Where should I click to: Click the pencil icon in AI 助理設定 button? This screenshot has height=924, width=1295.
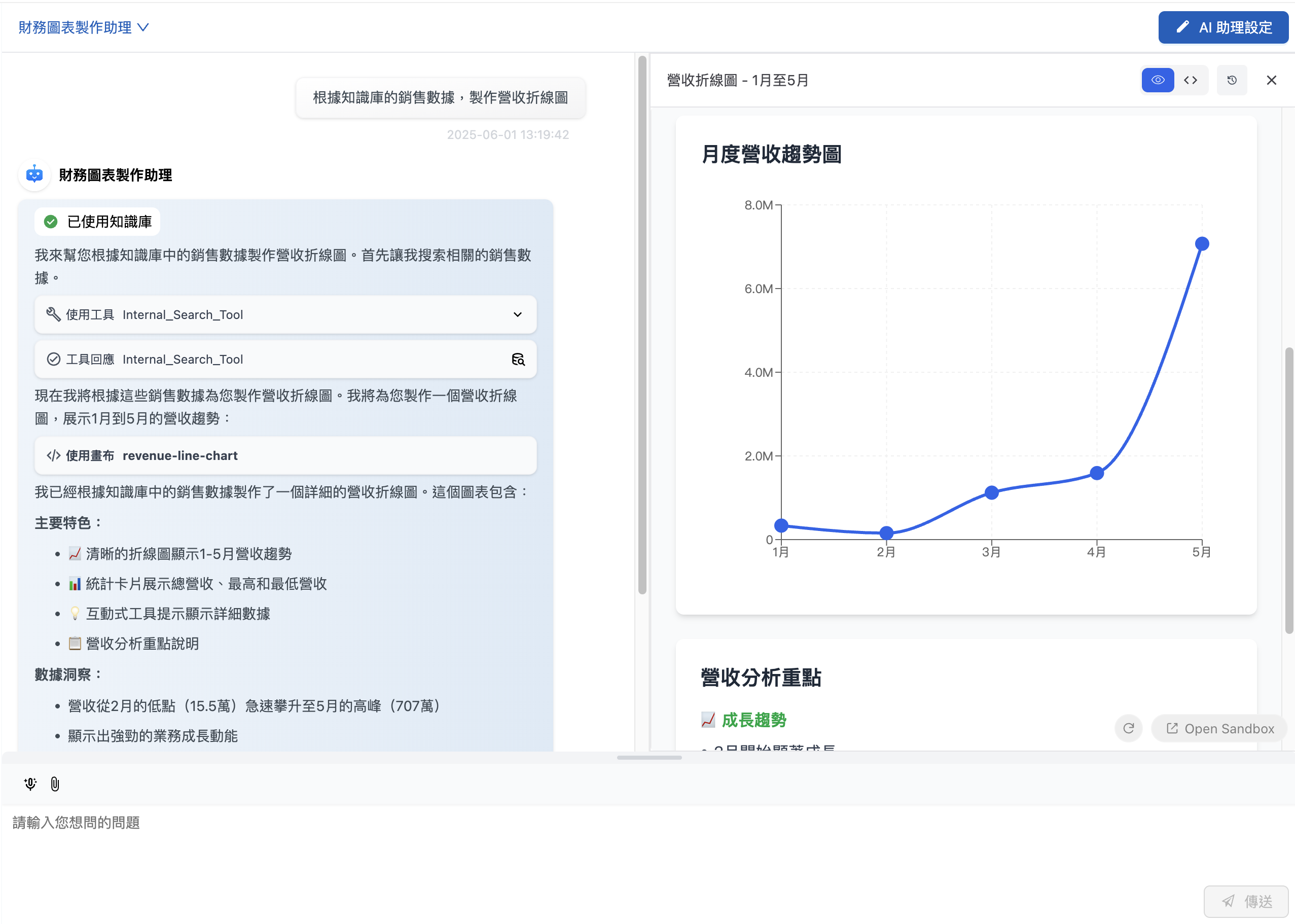[x=1184, y=27]
